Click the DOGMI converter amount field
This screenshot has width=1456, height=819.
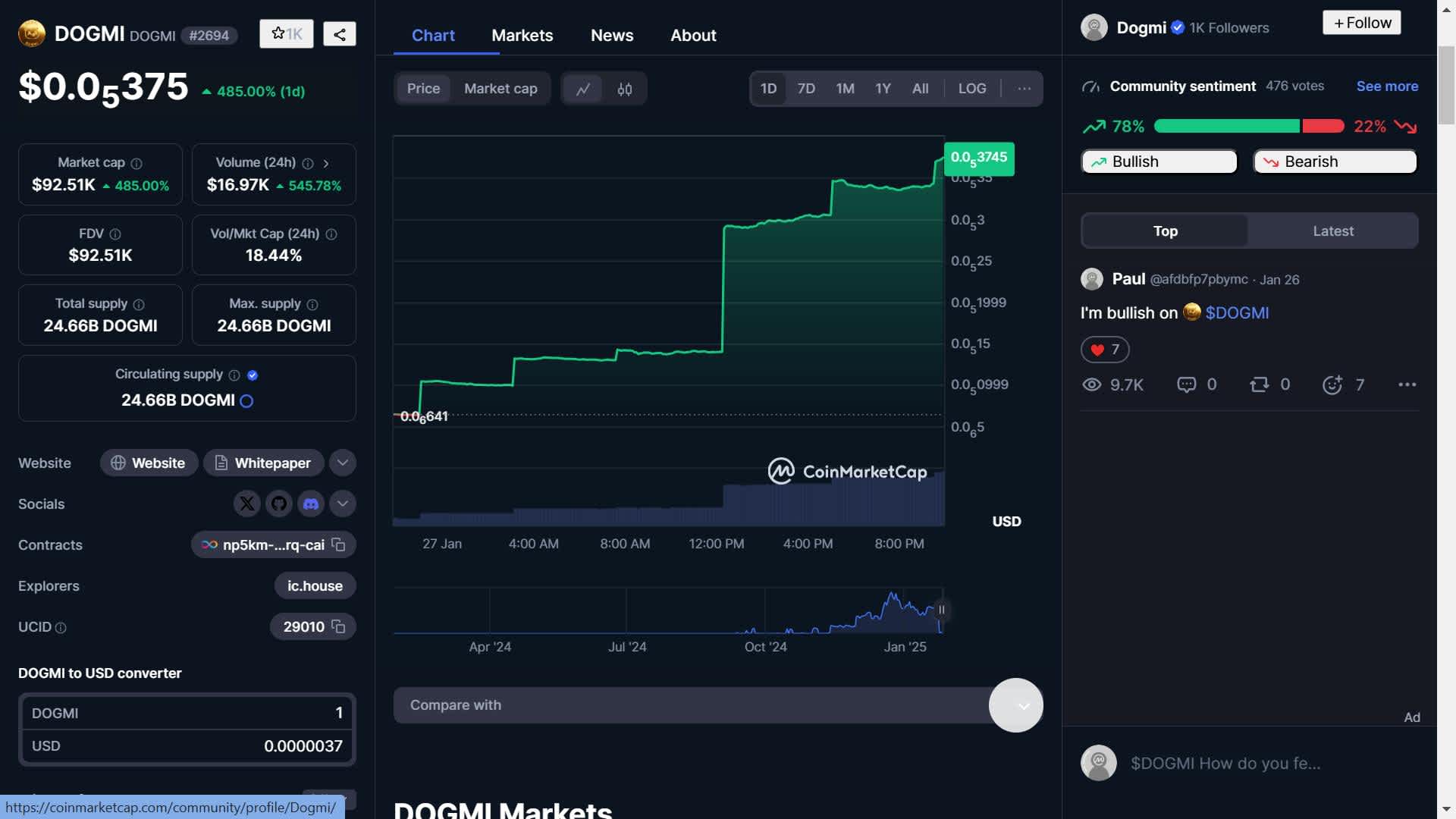click(187, 713)
